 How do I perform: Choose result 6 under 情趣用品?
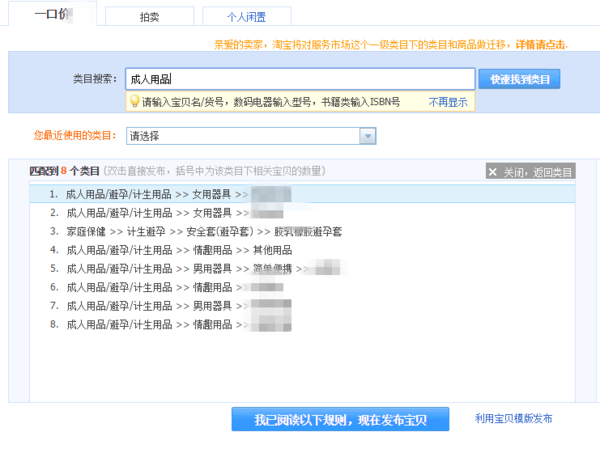tap(160, 287)
